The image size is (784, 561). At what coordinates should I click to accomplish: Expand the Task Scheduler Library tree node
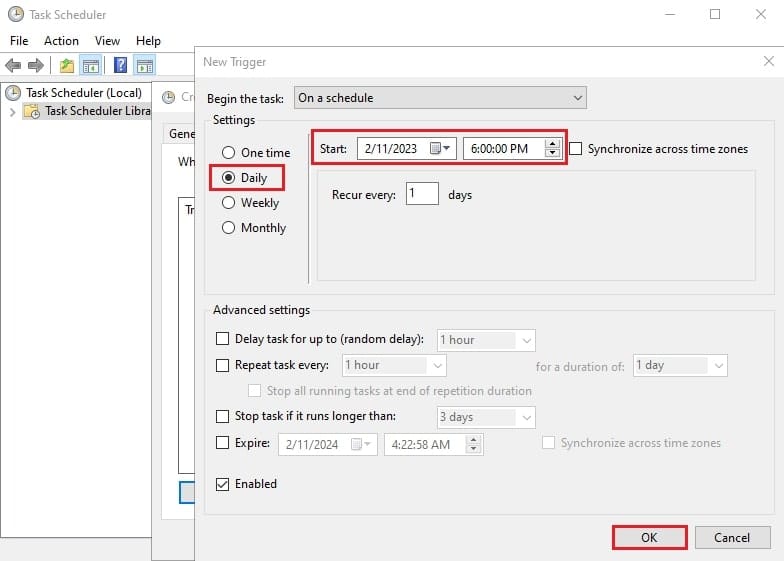12,111
